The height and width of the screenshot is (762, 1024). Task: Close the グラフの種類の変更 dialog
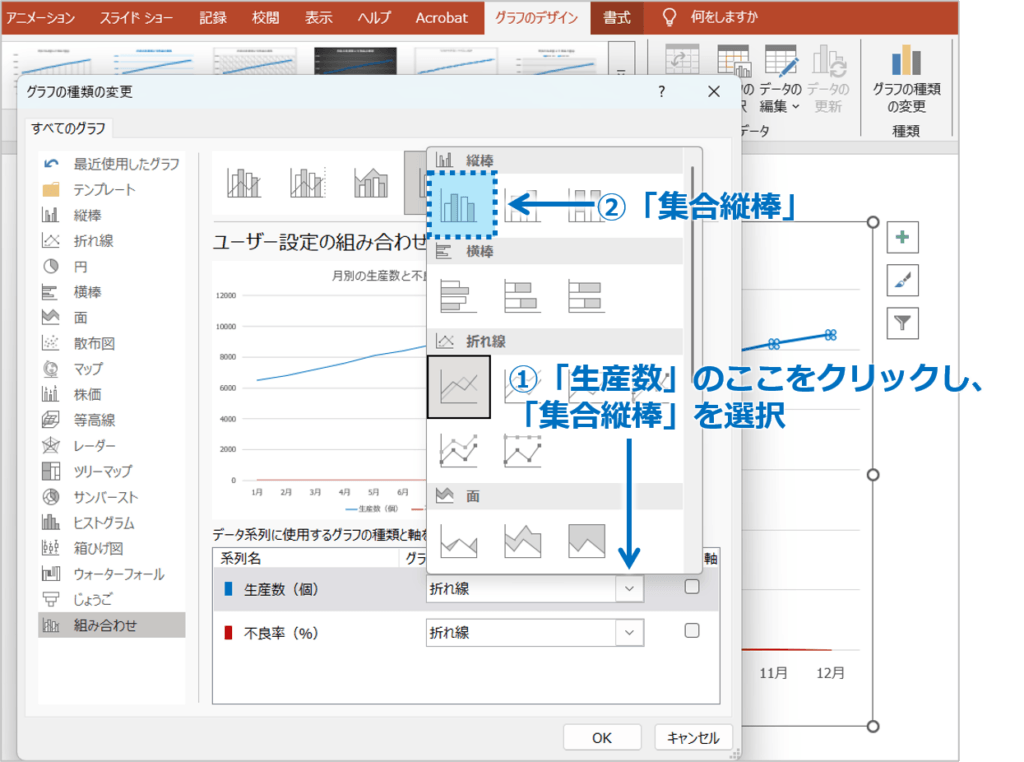pyautogui.click(x=714, y=91)
